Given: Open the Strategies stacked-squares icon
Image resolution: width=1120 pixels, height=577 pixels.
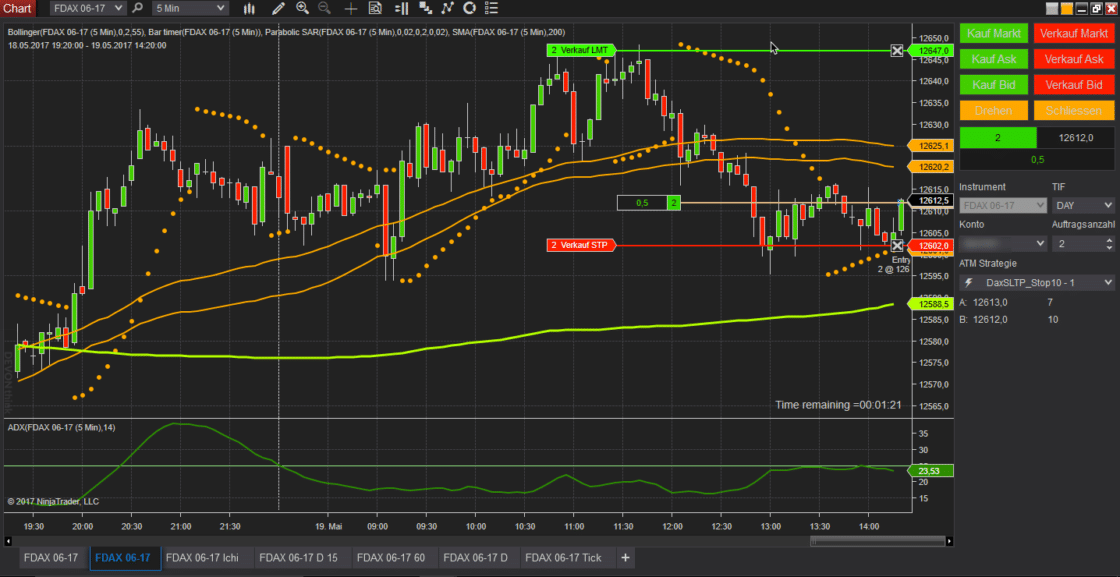Looking at the screenshot, I should click(424, 8).
